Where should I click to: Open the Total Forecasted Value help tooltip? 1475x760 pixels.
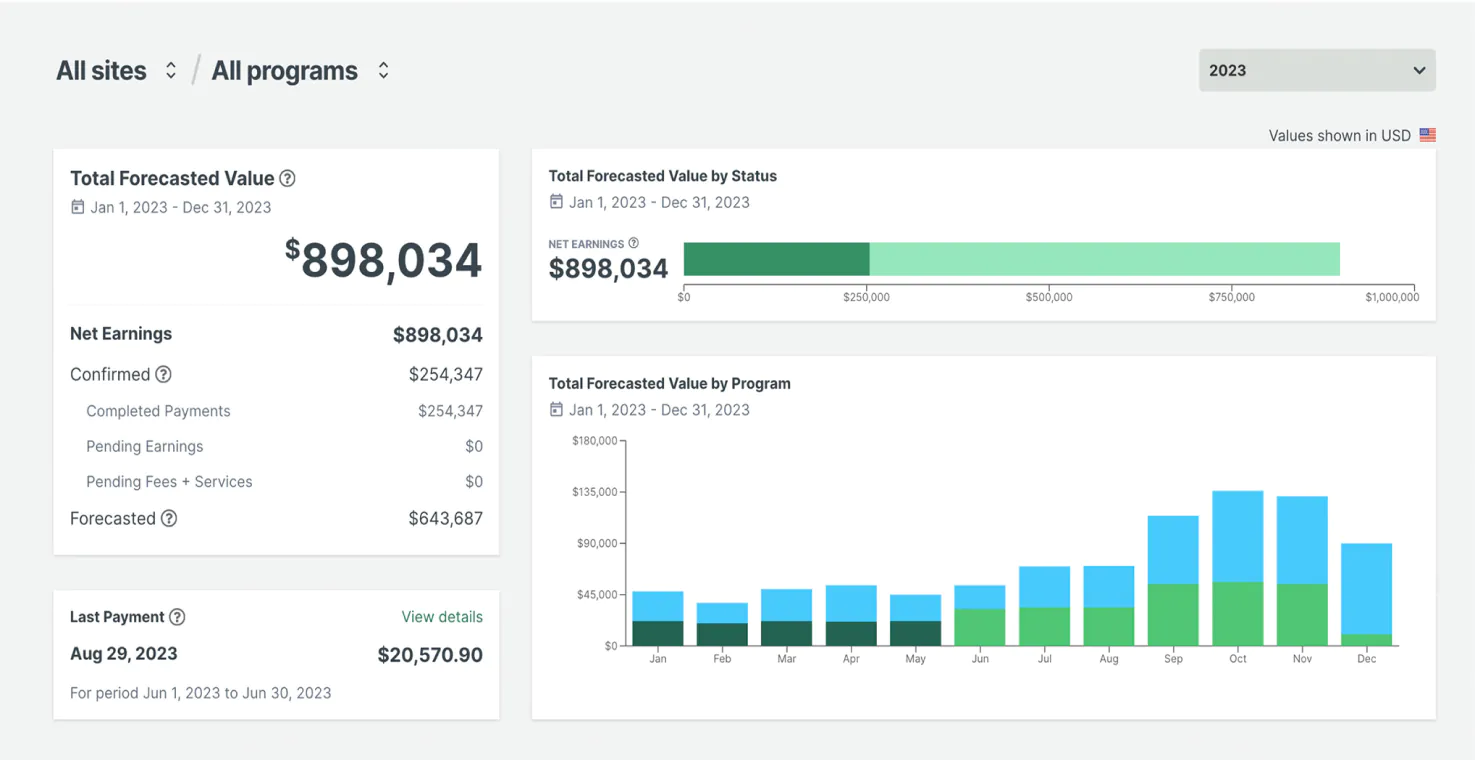tap(289, 178)
